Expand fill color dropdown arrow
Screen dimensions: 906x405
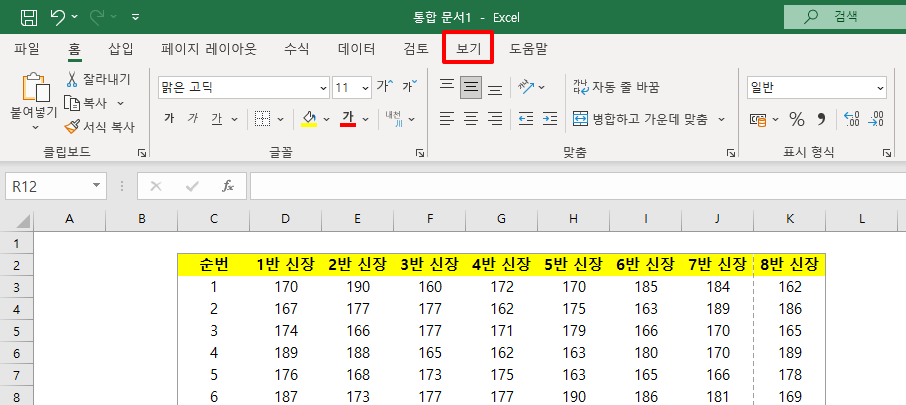click(x=326, y=120)
